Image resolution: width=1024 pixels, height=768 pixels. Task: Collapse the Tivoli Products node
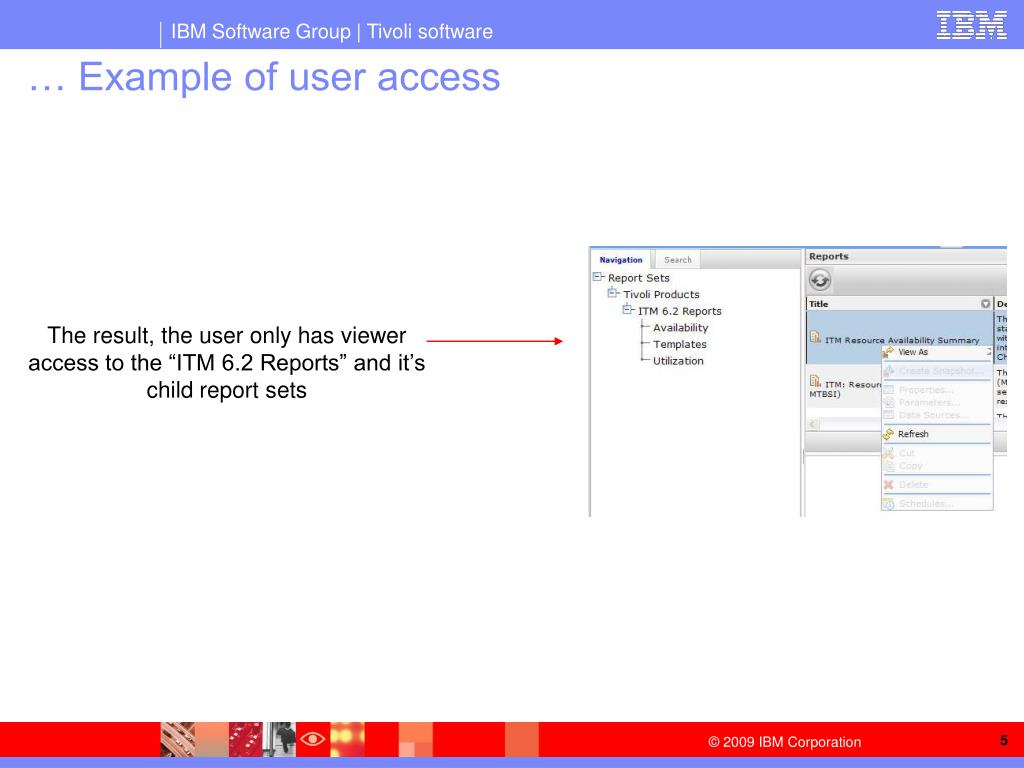[x=613, y=293]
